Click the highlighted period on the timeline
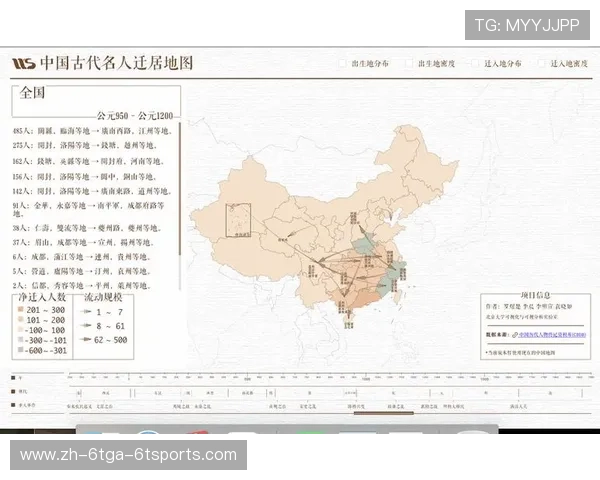Screen dimensions: 600x480 pos(385,411)
